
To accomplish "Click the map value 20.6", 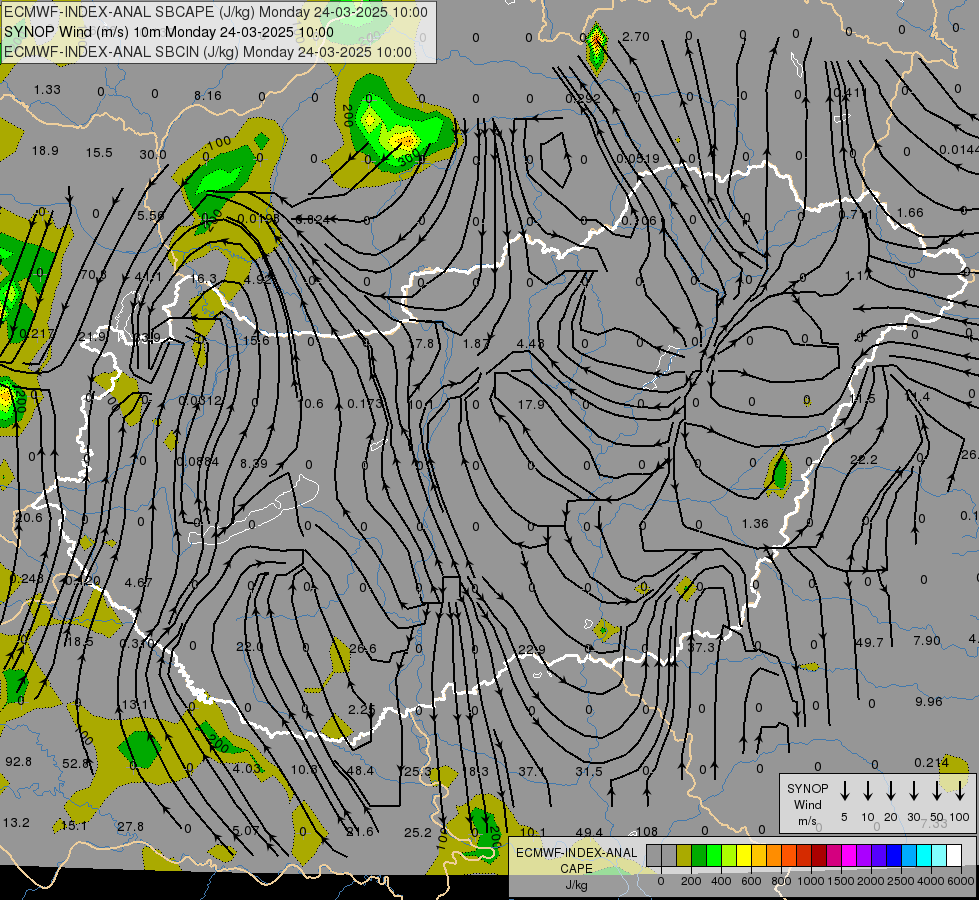I will tap(29, 517).
